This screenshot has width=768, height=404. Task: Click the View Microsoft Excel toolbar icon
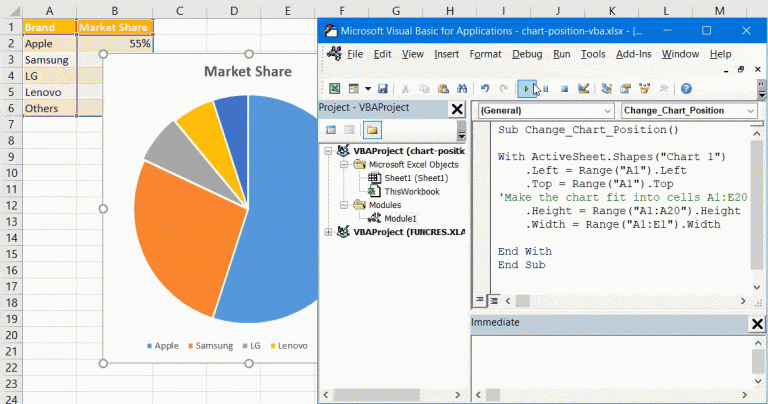335,89
